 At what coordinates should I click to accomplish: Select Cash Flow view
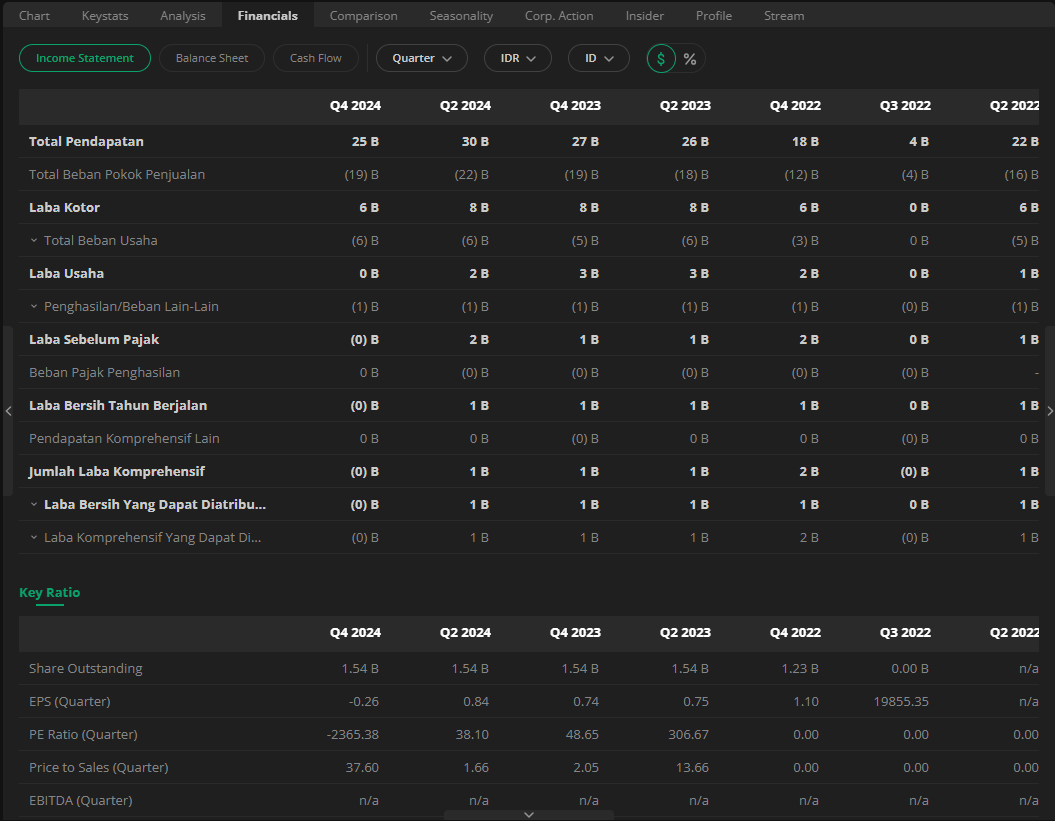pyautogui.click(x=316, y=58)
